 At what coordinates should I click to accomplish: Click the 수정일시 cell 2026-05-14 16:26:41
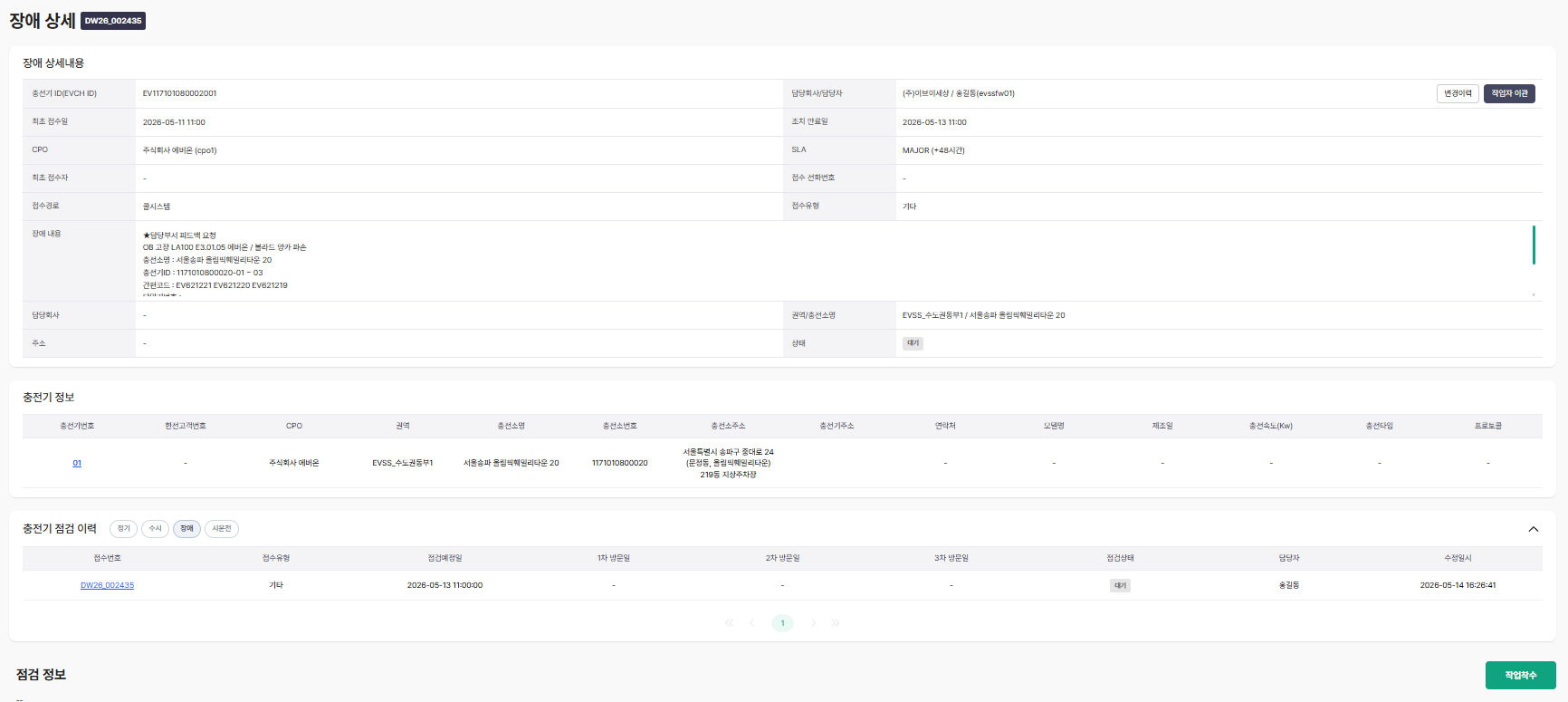point(1458,585)
